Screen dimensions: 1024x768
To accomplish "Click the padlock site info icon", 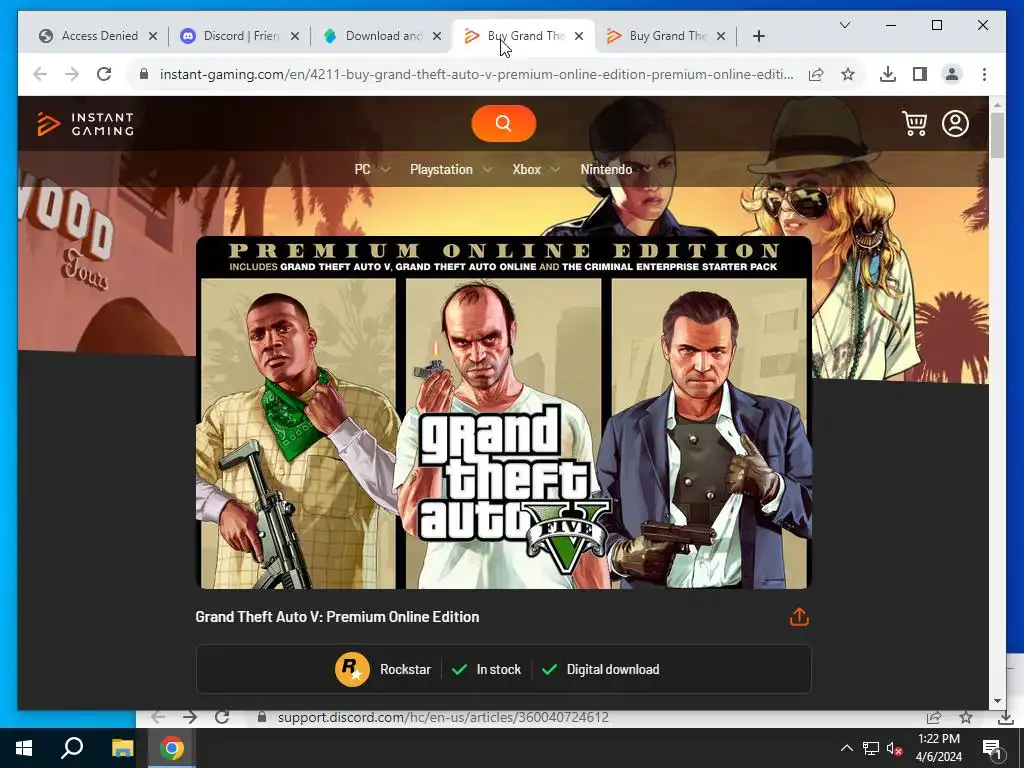I will [x=144, y=74].
